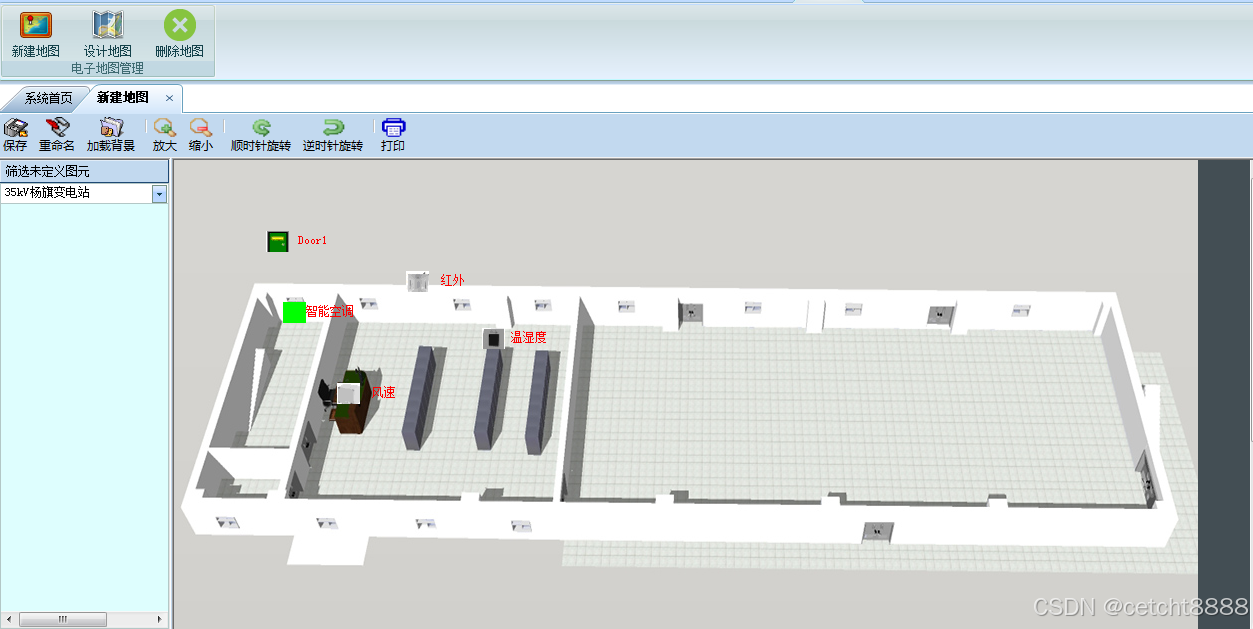Click the 红外 red label
This screenshot has height=629, width=1253.
click(452, 280)
